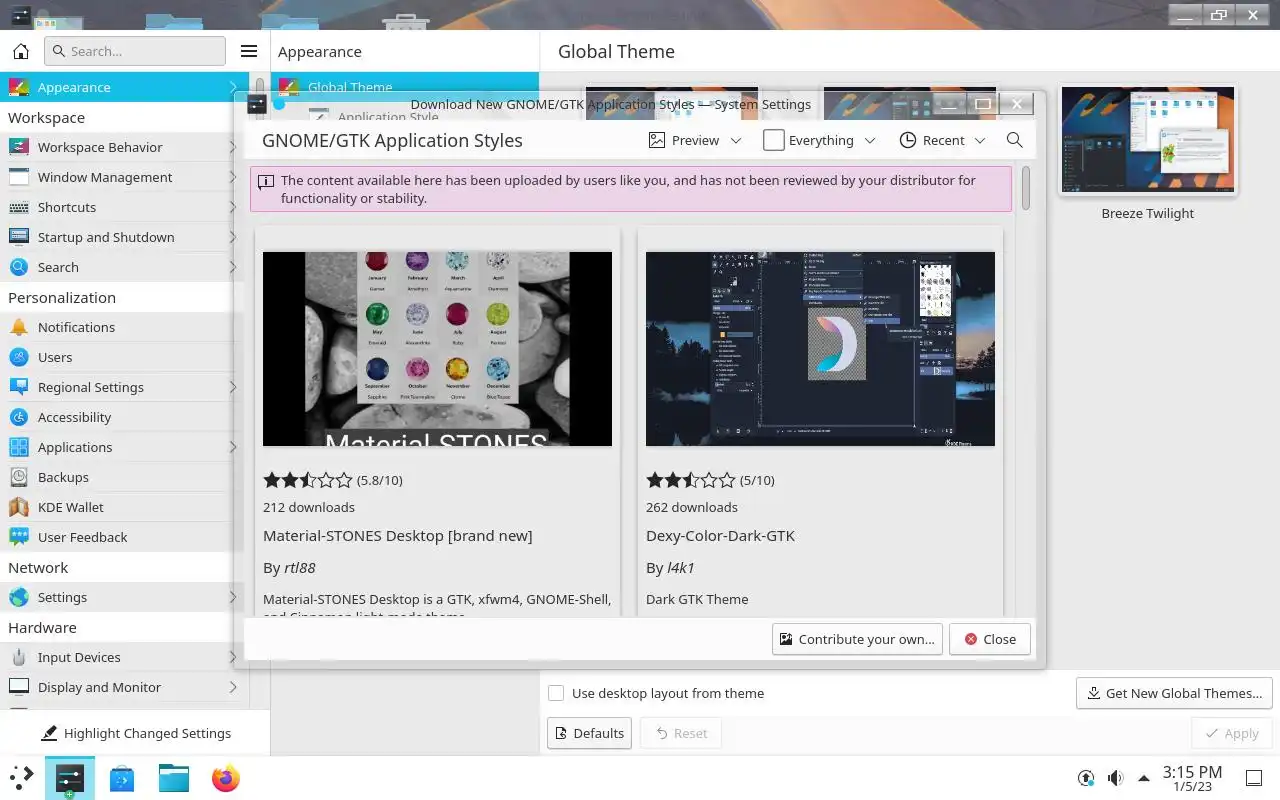Image resolution: width=1280 pixels, height=800 pixels.
Task: Click author link l4k1
Action: 680,567
